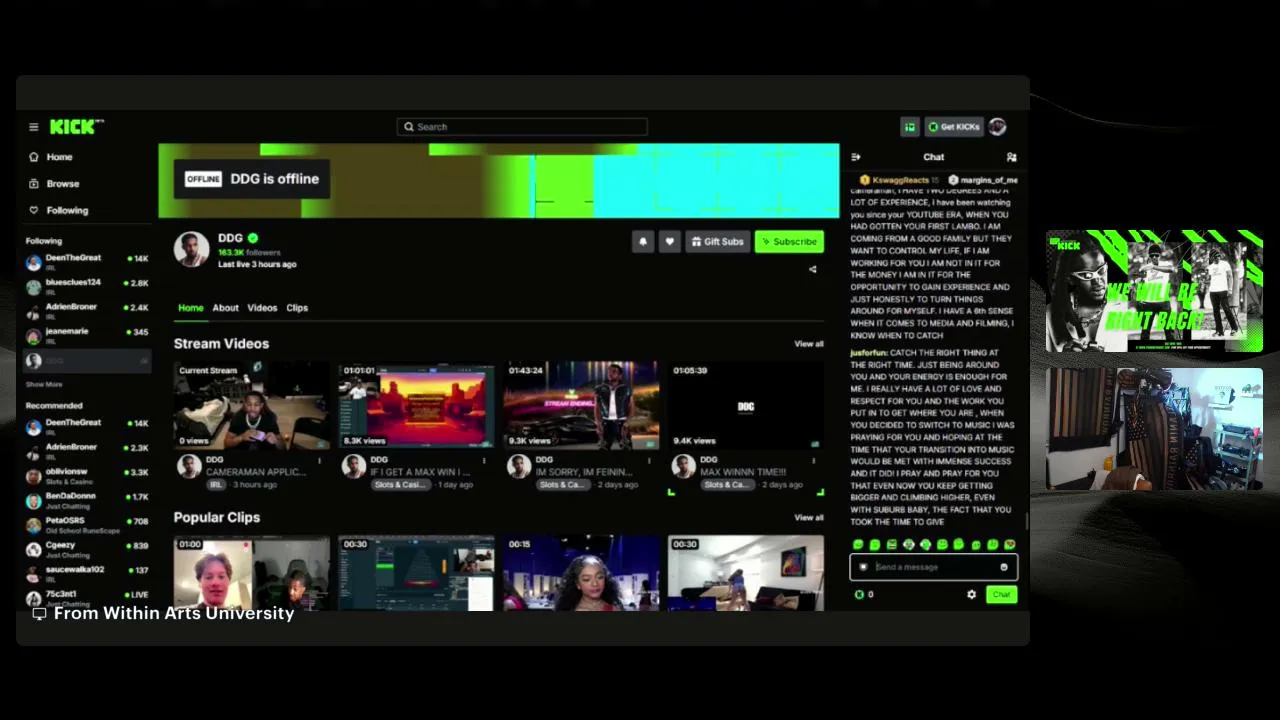
Task: Open options menu for CAMERAMAN APPLIC video
Action: 320,461
